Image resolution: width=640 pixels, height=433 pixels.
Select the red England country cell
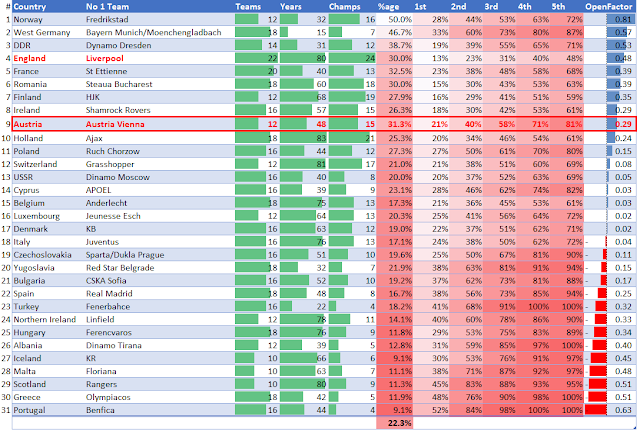tap(29, 58)
